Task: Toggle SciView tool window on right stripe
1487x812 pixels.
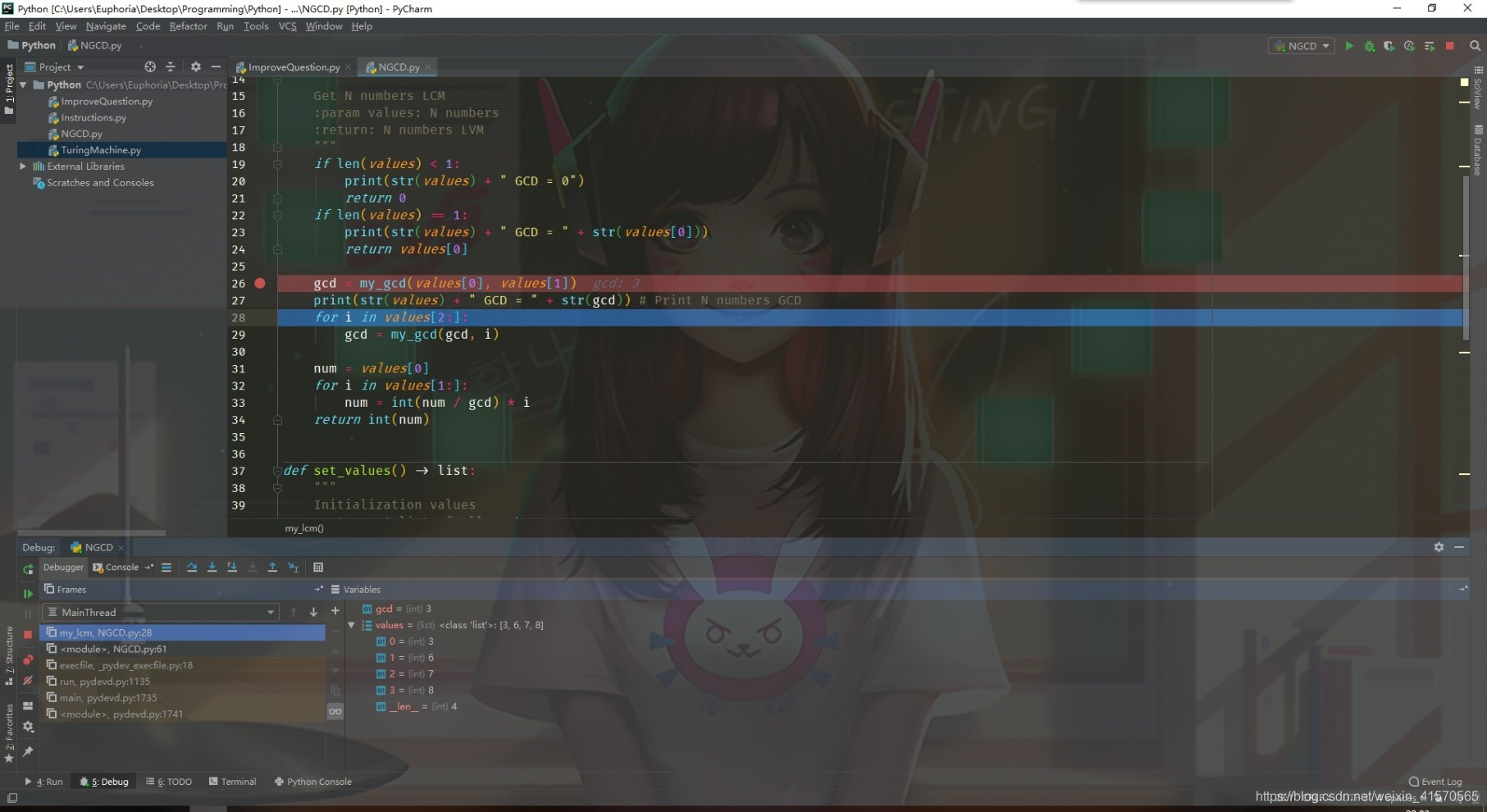Action: (x=1478, y=88)
